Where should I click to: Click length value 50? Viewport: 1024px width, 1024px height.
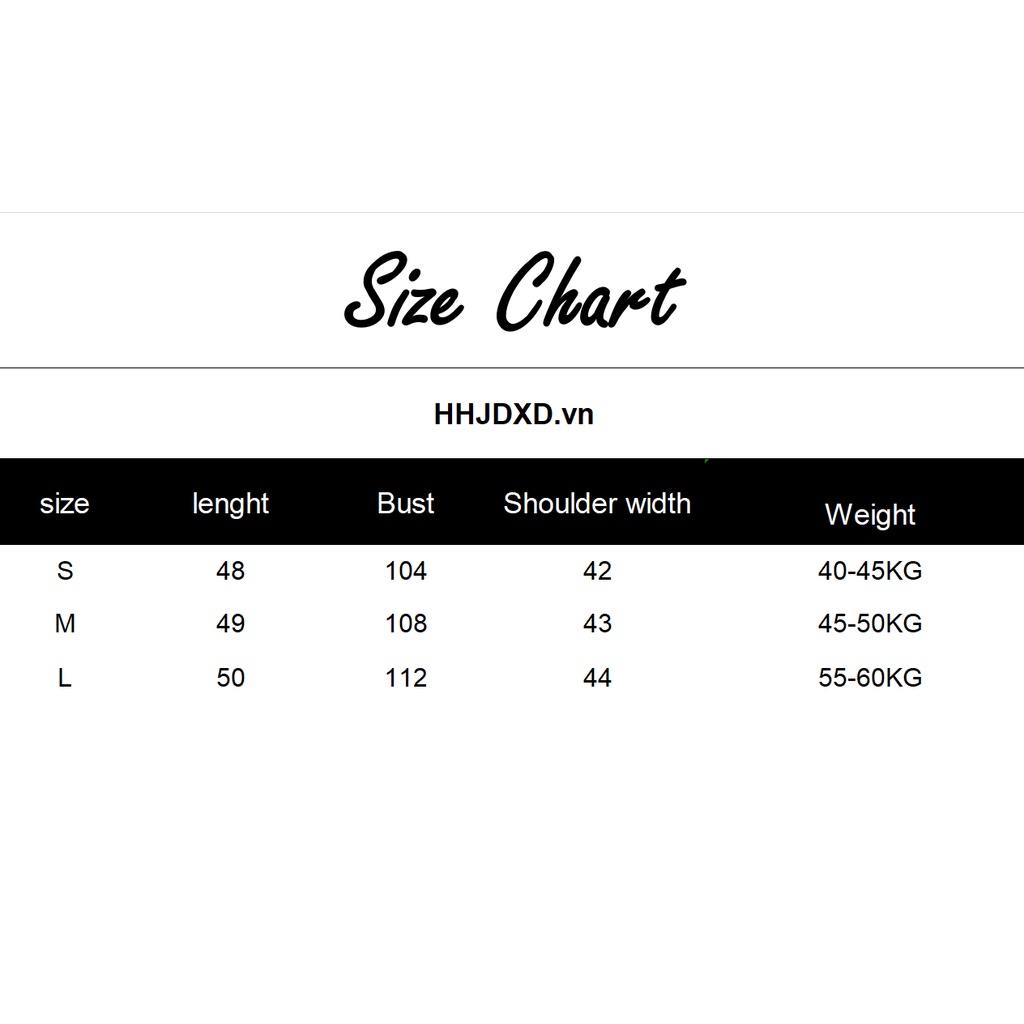click(230, 678)
